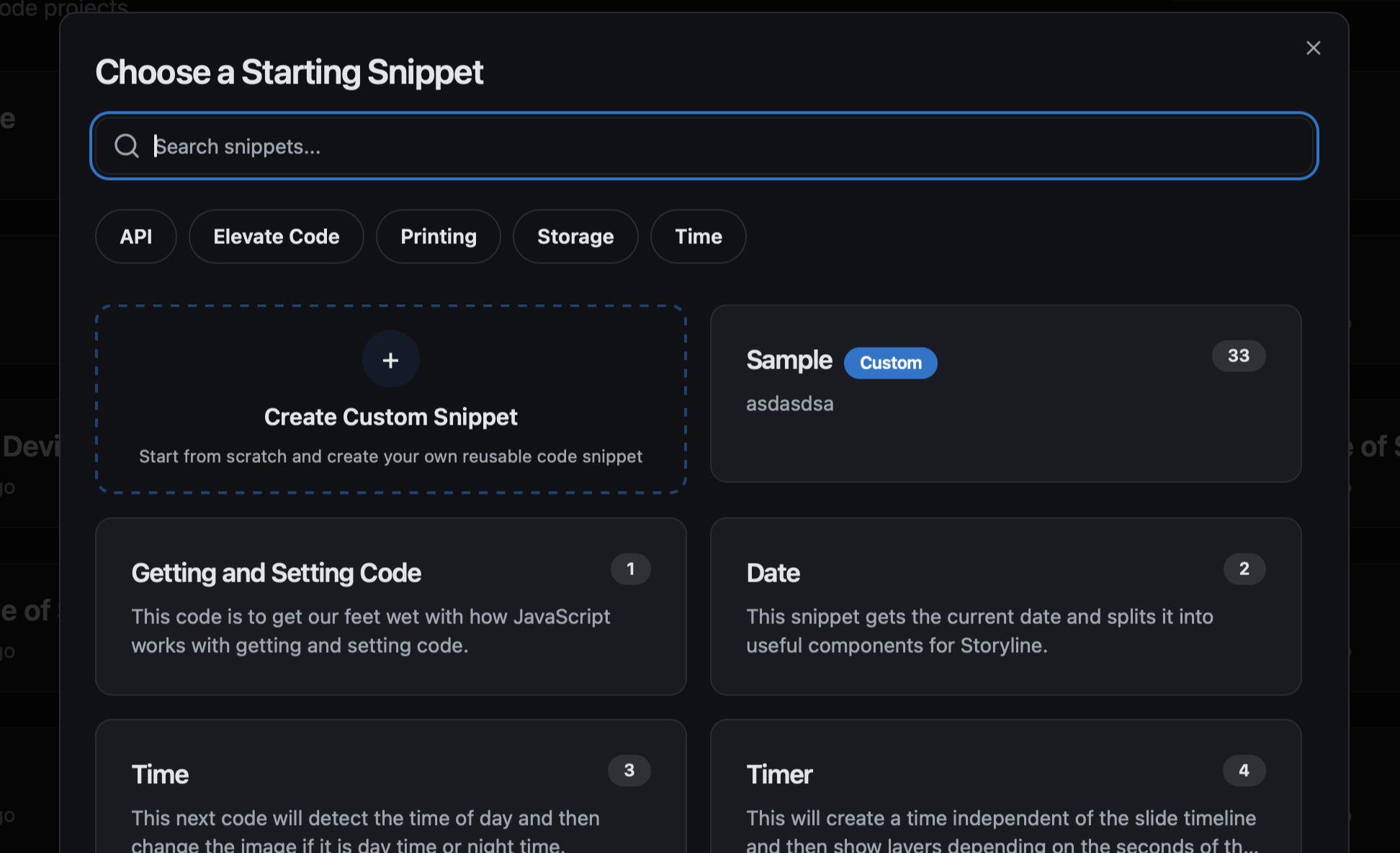
Task: Enable the Storage category filter
Action: point(575,236)
